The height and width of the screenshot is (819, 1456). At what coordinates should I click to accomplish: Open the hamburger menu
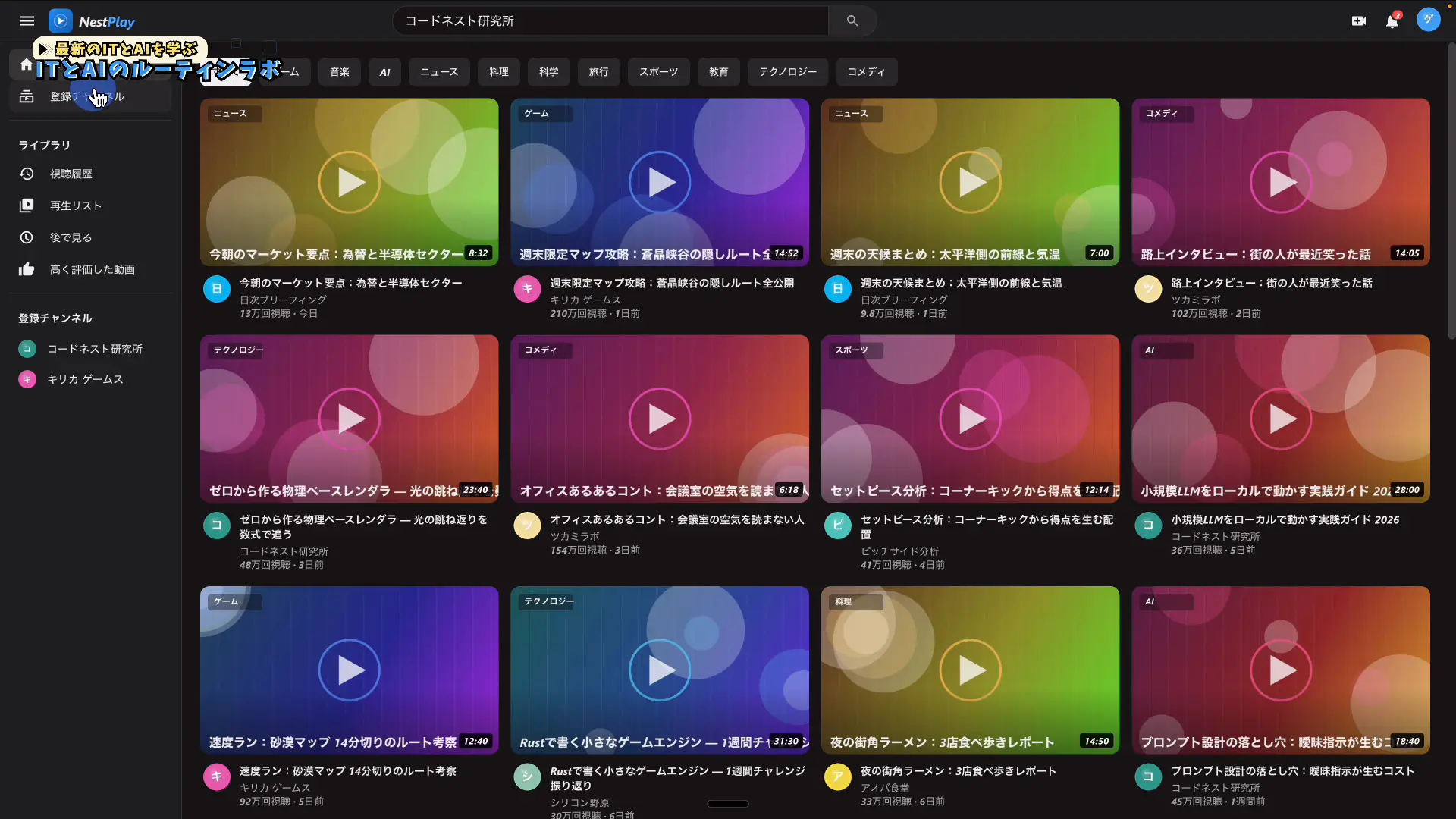tap(27, 21)
